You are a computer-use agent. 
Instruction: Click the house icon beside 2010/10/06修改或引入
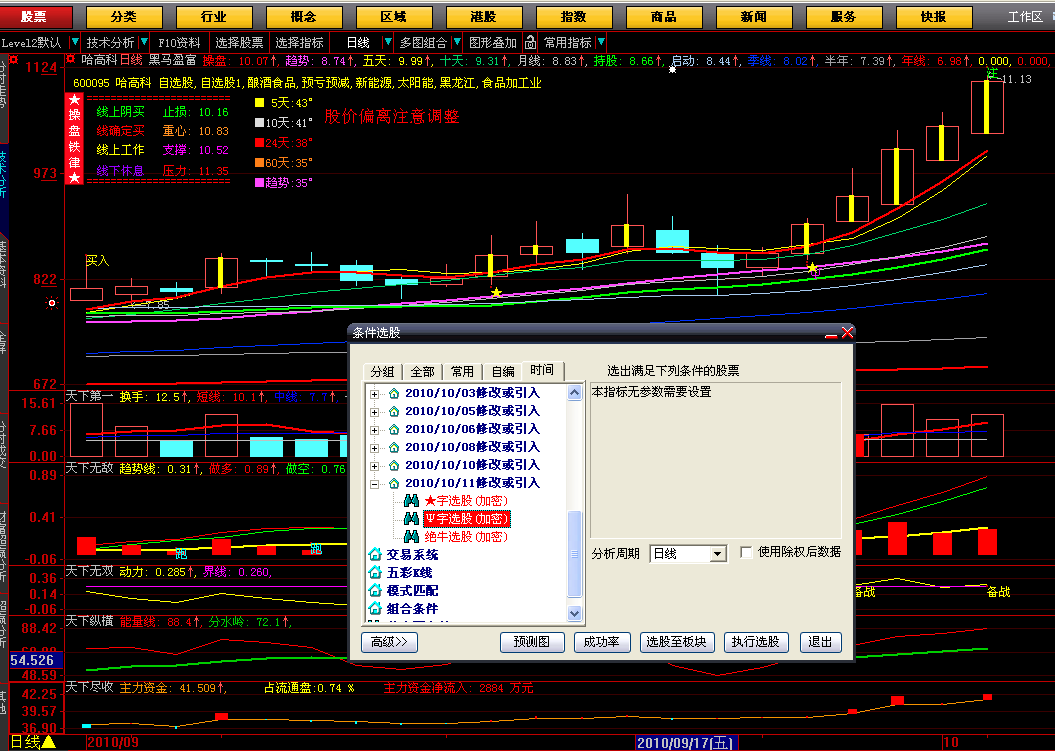pyautogui.click(x=394, y=429)
